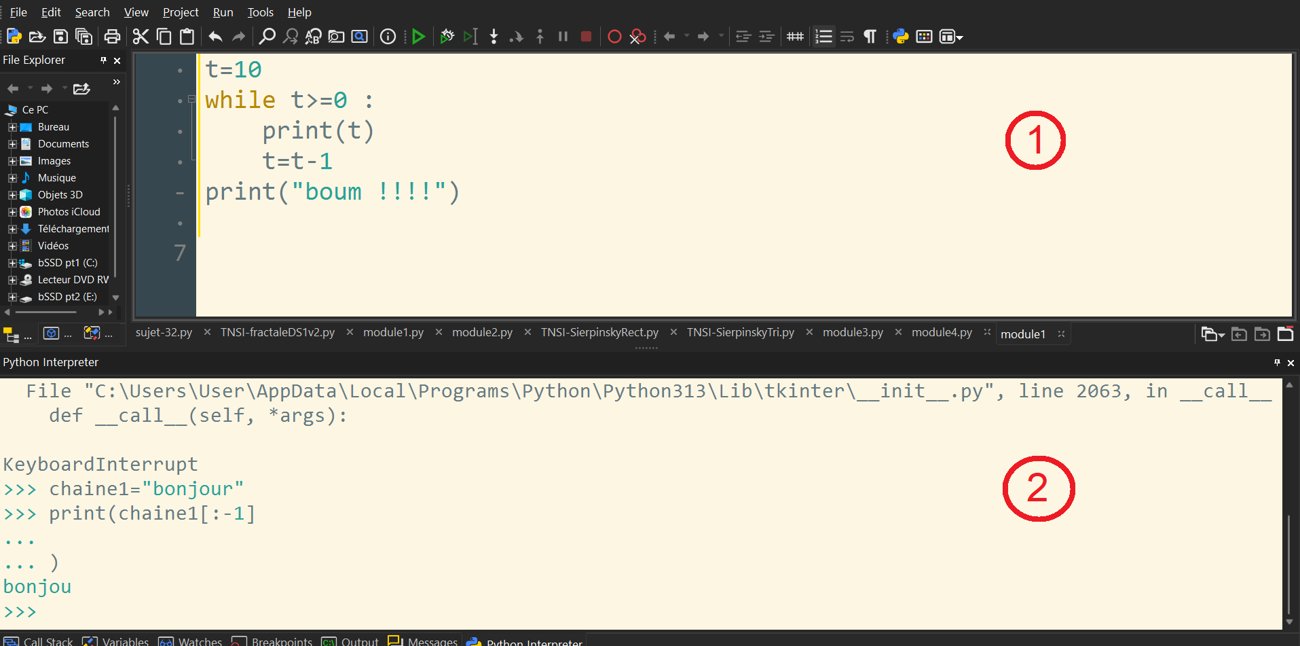
Task: Click the info circle icon
Action: (x=388, y=36)
